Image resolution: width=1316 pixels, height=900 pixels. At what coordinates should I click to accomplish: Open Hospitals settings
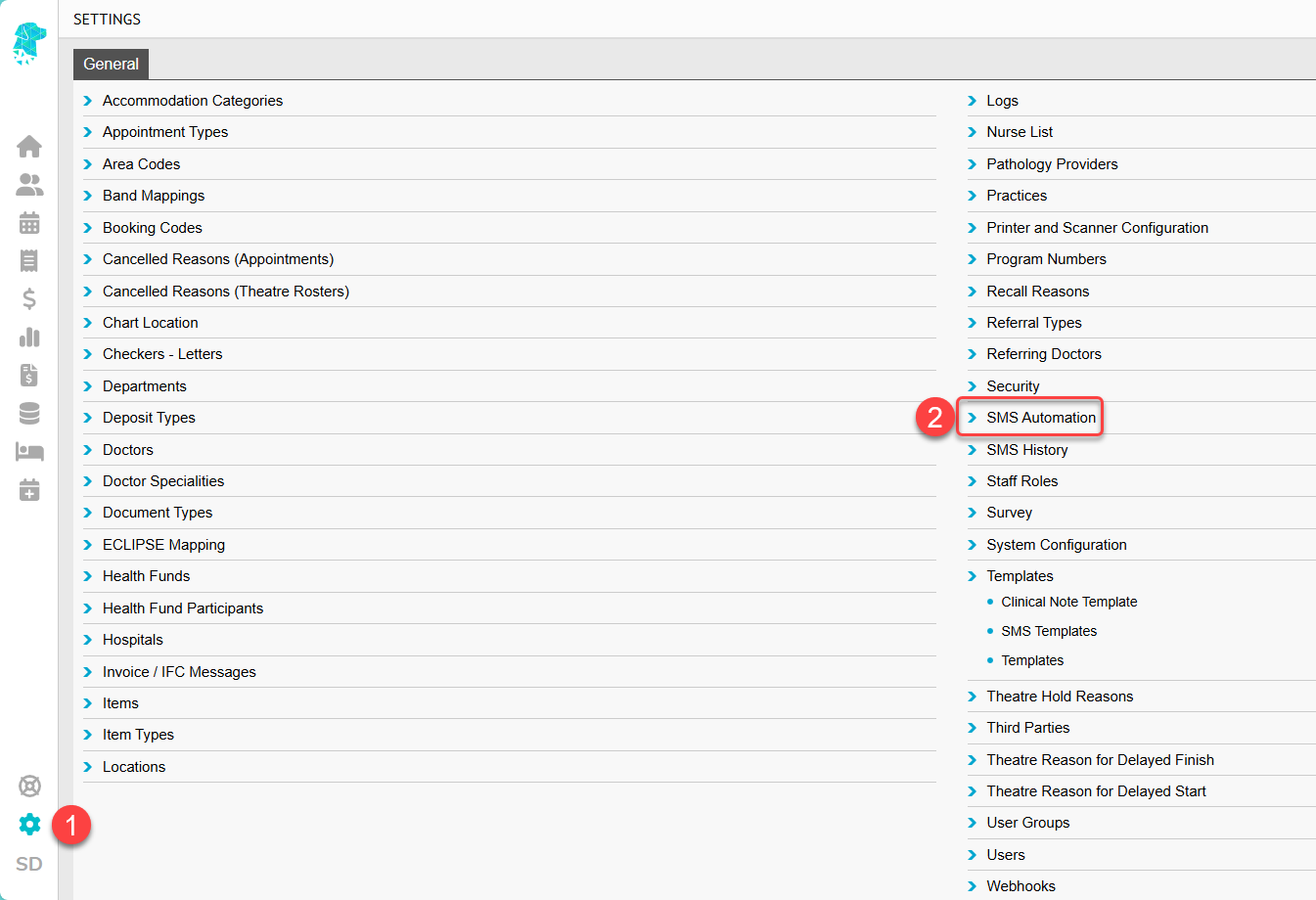[x=133, y=640]
